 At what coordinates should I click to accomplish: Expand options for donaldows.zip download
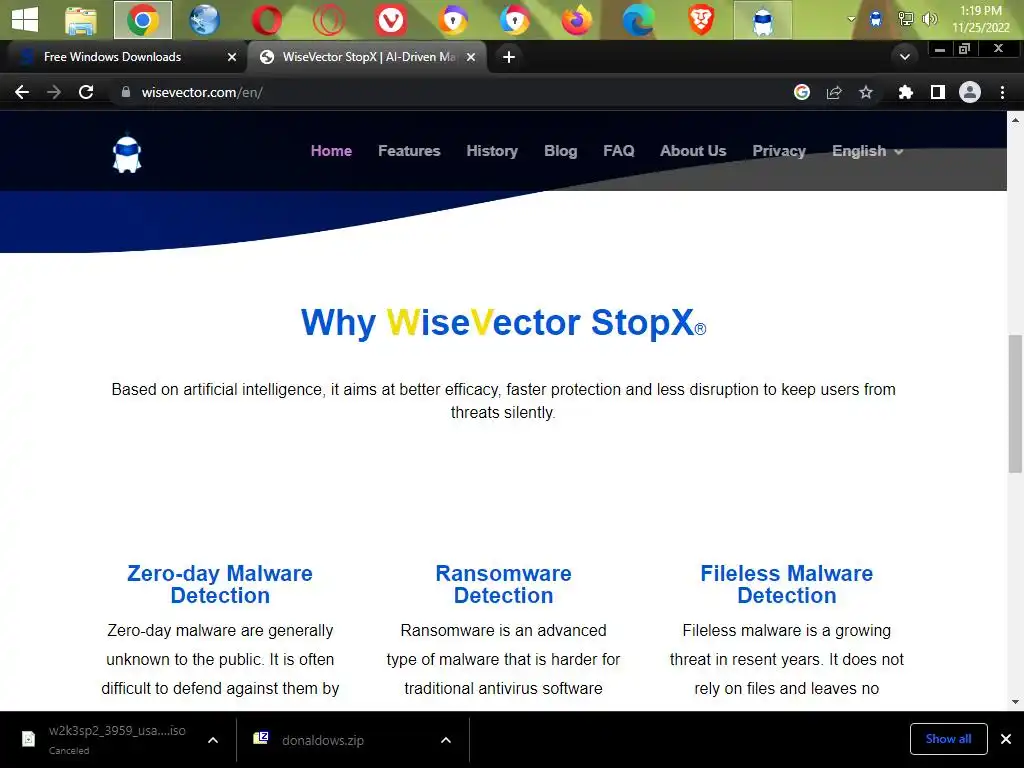445,740
